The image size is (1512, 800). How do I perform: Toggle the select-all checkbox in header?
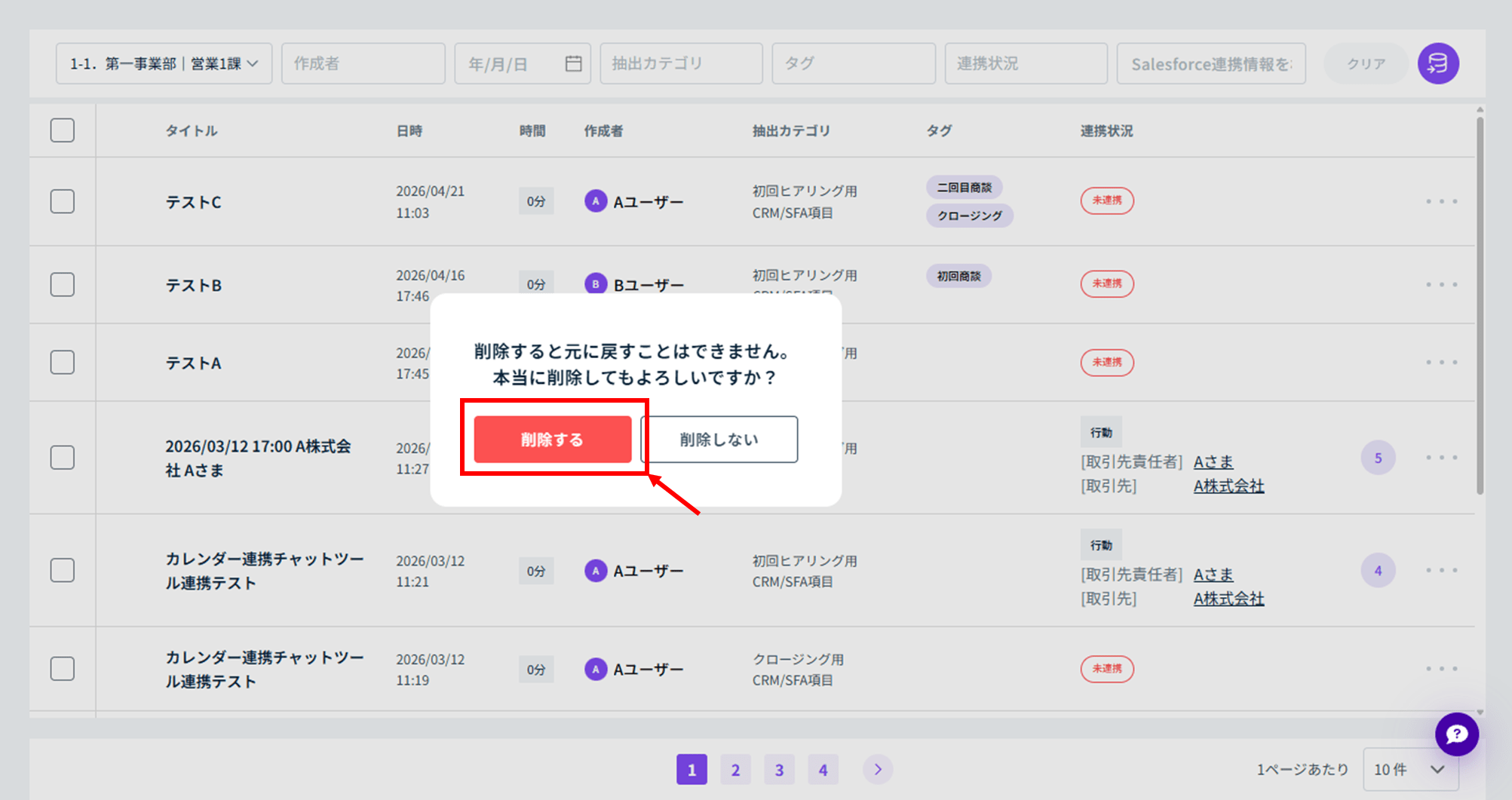[63, 130]
